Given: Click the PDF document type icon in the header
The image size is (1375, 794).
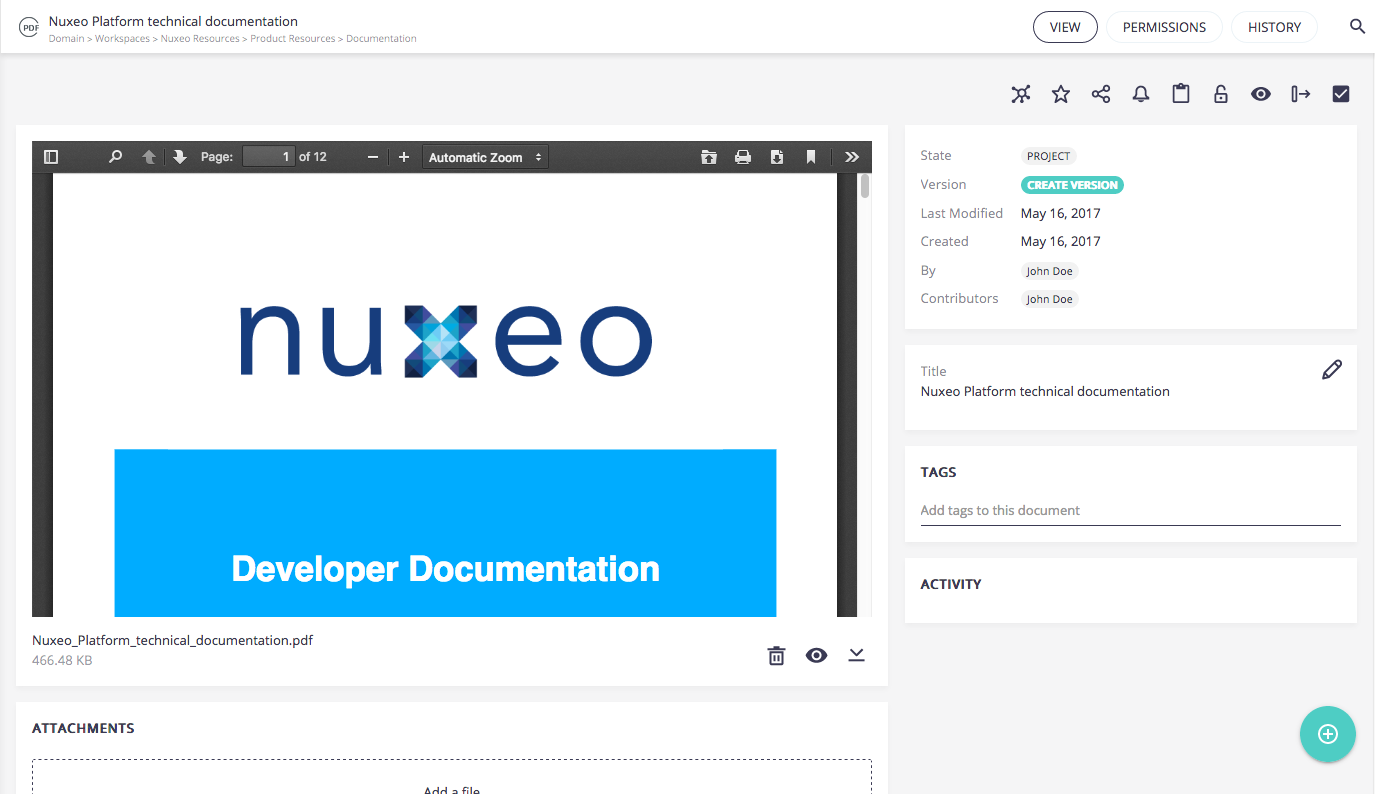Looking at the screenshot, I should tap(29, 27).
